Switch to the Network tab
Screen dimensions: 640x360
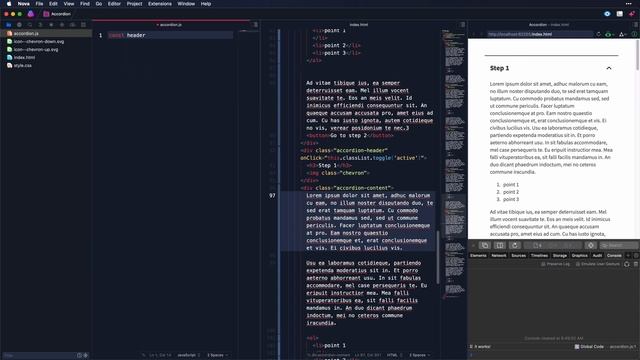(x=498, y=256)
